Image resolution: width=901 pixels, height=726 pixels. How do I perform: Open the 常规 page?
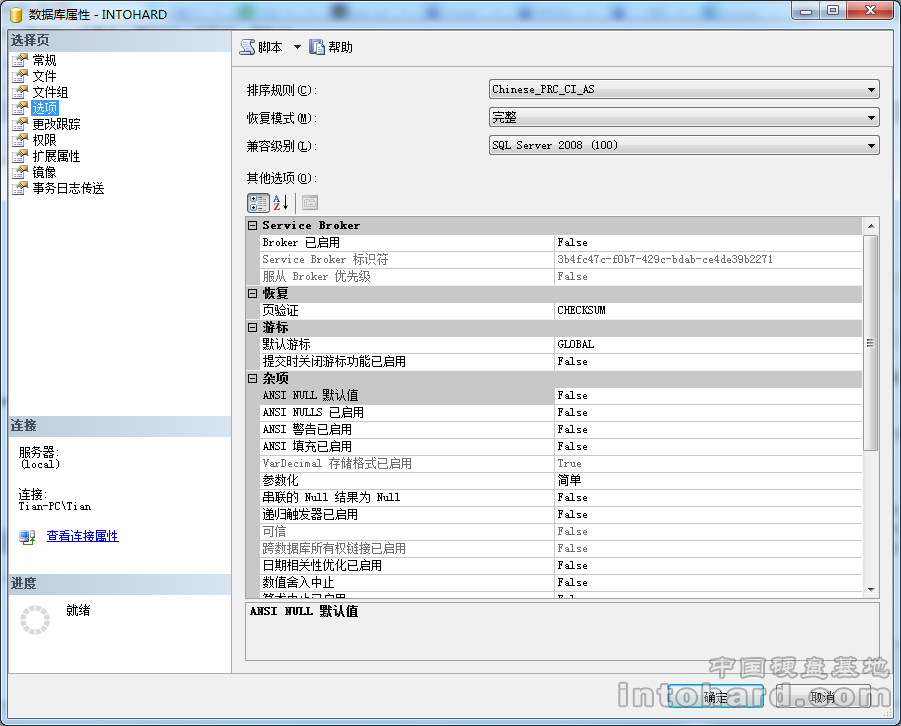click(44, 60)
